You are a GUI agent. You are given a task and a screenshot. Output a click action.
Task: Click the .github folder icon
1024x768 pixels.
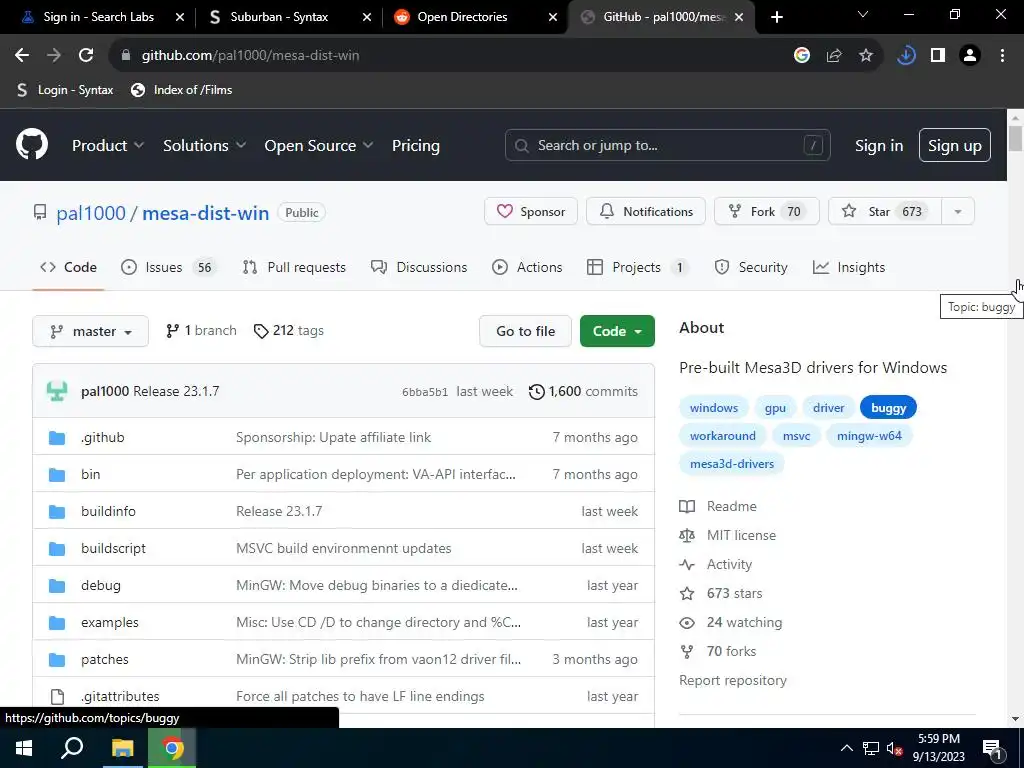pos(57,438)
